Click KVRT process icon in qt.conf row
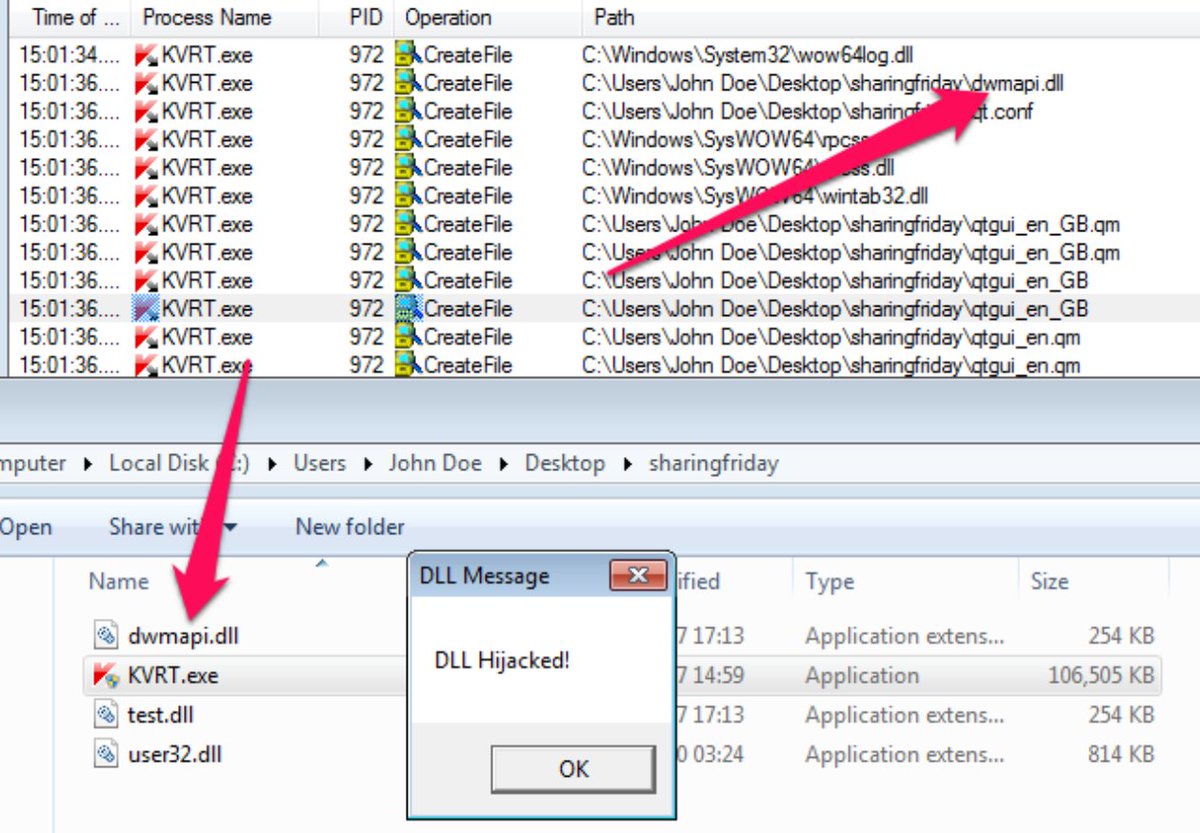 (x=146, y=110)
